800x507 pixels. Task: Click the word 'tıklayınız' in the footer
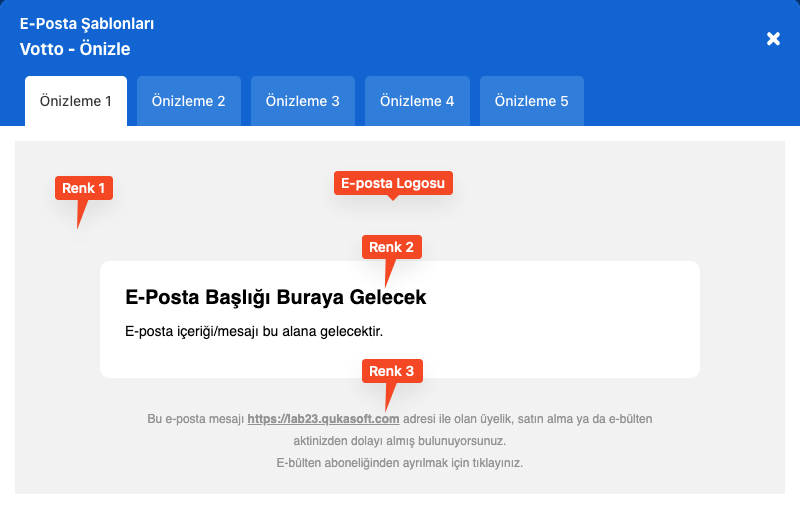[498, 463]
